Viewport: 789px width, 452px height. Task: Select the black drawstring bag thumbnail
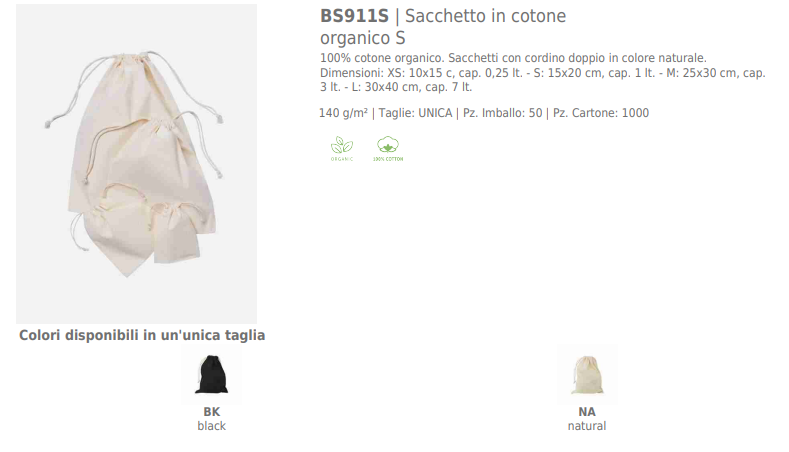tap(211, 374)
